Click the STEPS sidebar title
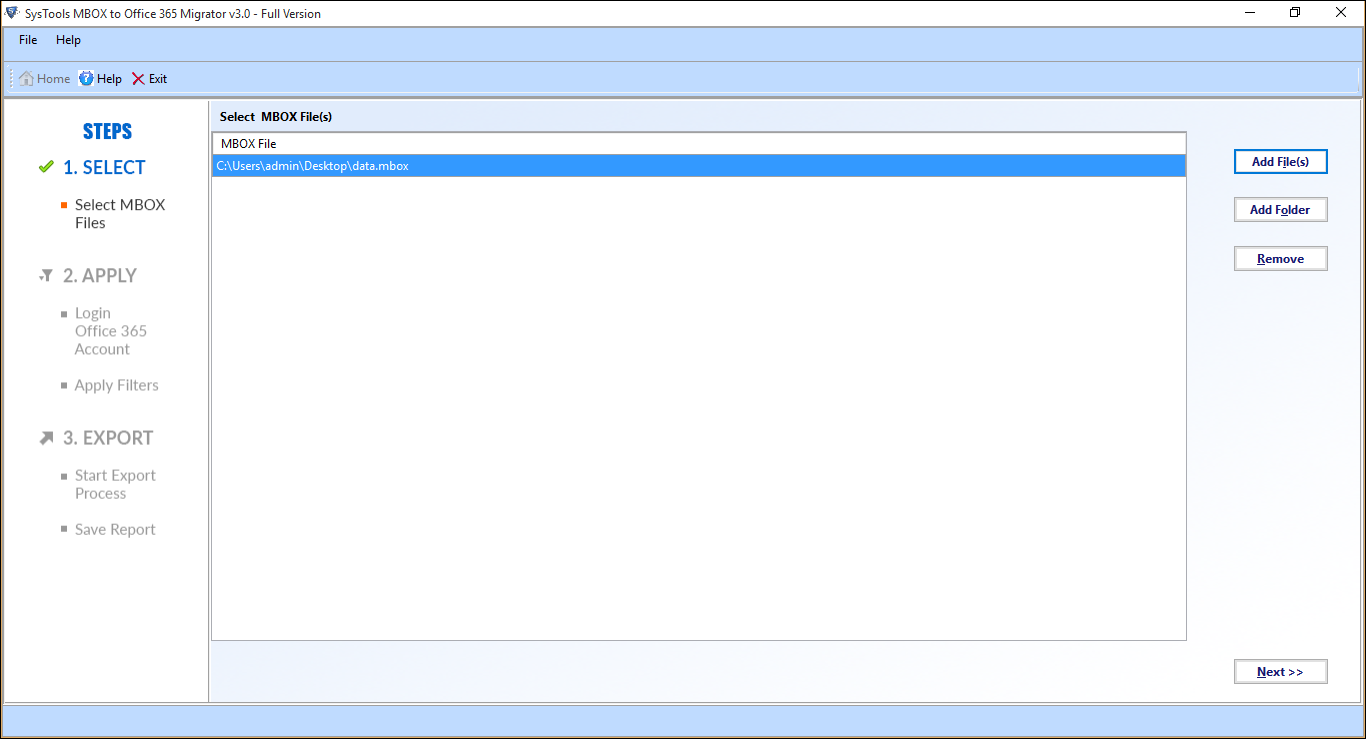Screen dimensions: 1366x739 click(107, 131)
